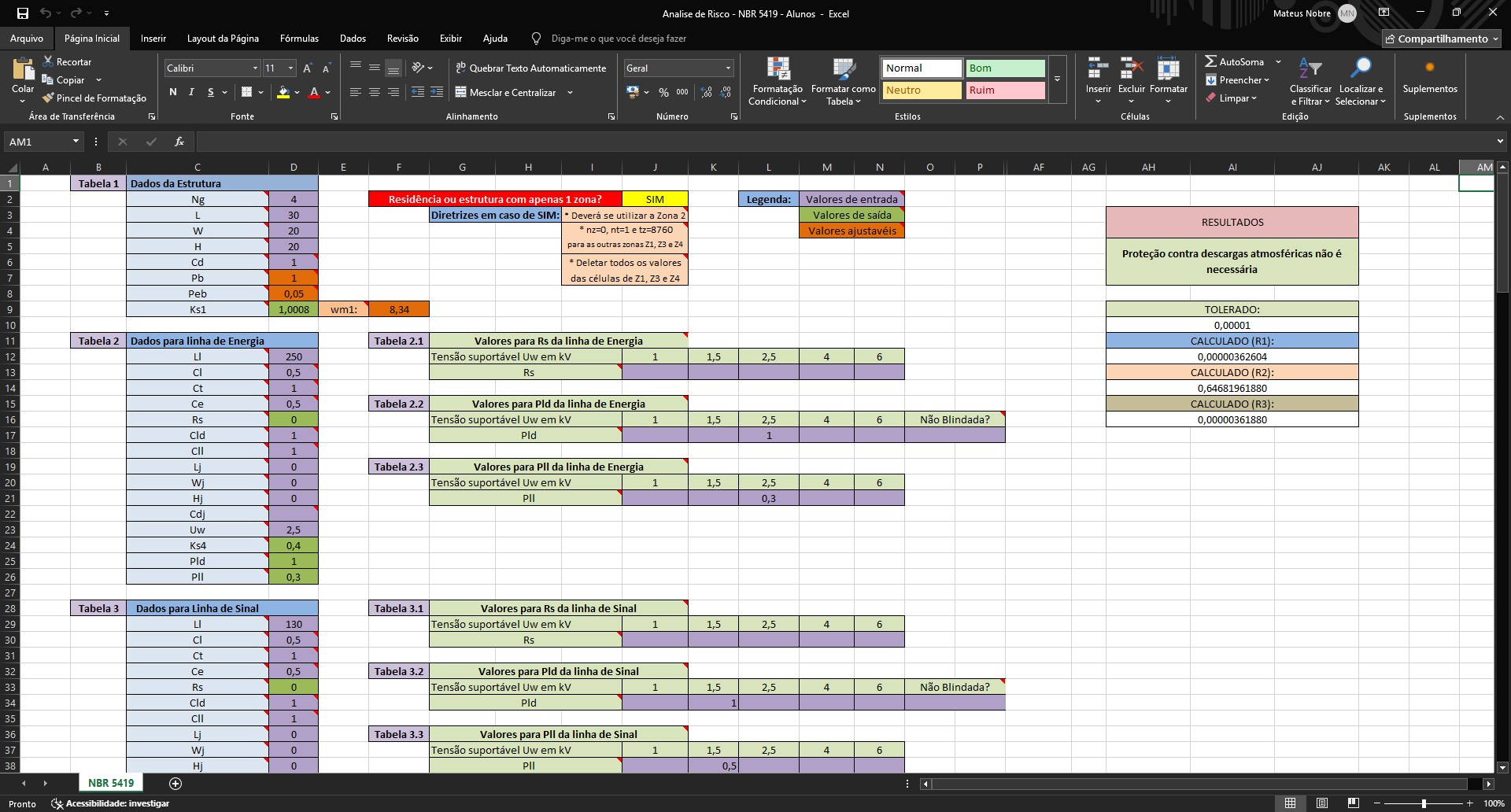This screenshot has height=812, width=1511.
Task: Select the NBR 5419 sheet tab
Action: [x=110, y=783]
